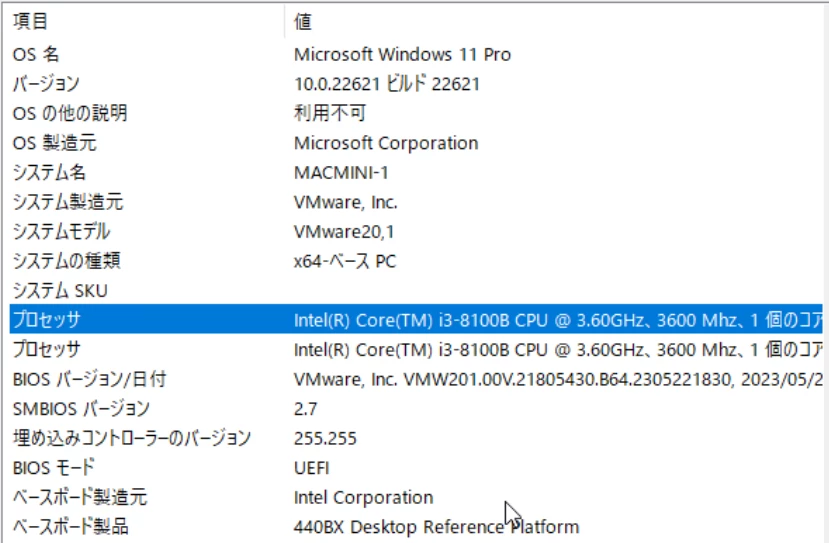Click the UEFI value
Screen dimensions: 829x543
(311, 468)
